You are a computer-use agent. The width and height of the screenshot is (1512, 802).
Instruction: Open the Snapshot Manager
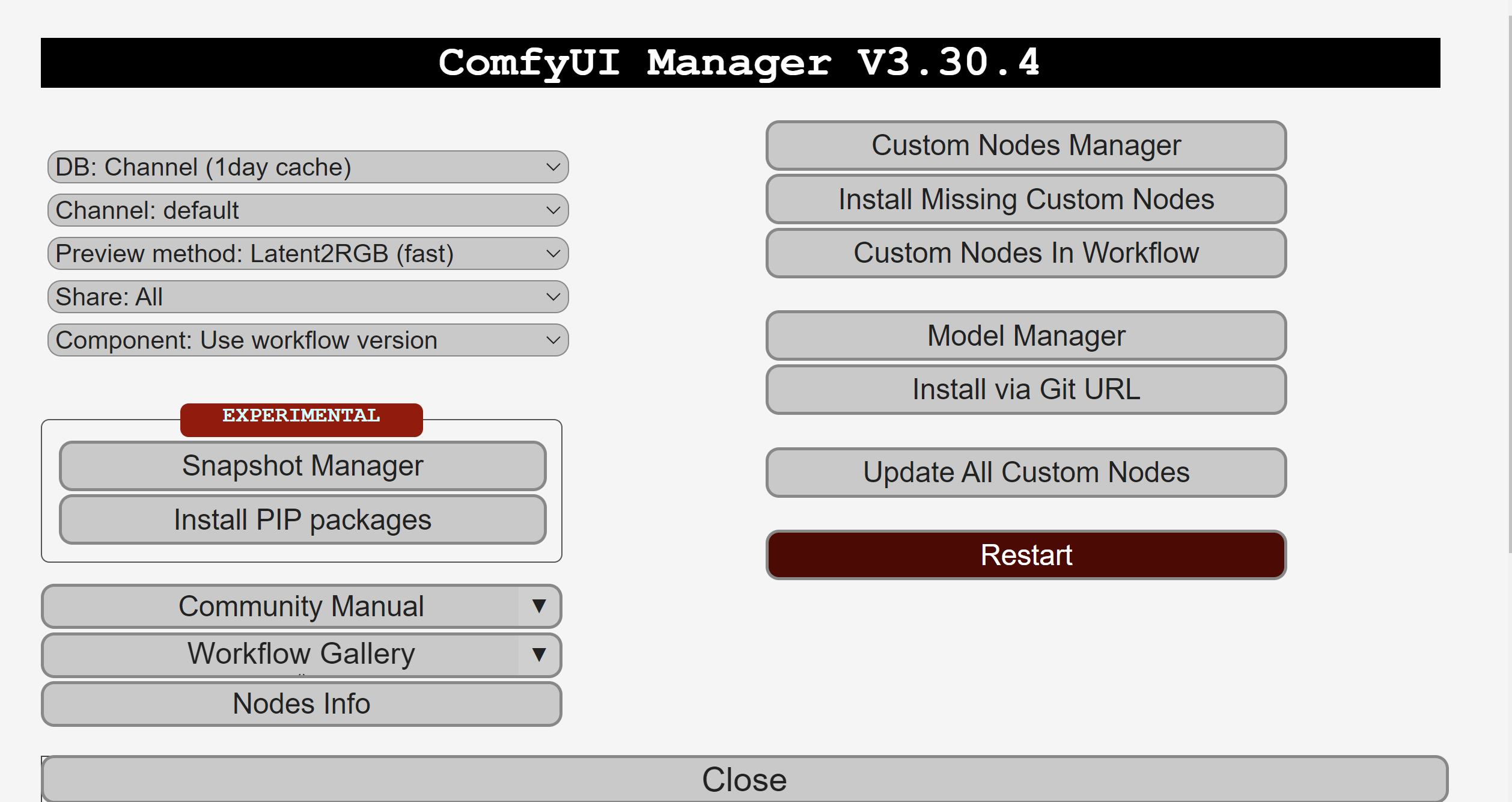(x=302, y=466)
